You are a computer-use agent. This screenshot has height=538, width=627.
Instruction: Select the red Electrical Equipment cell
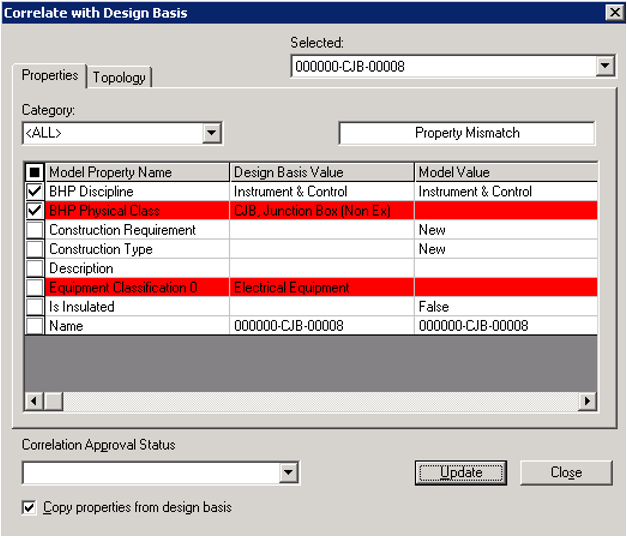(321, 288)
